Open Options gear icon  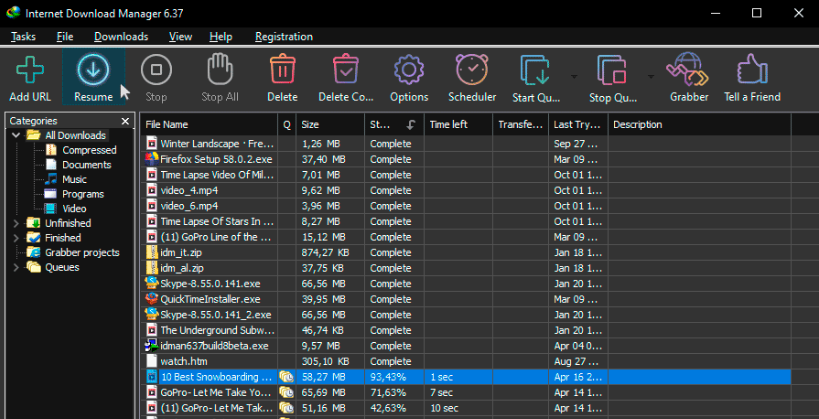coord(409,70)
